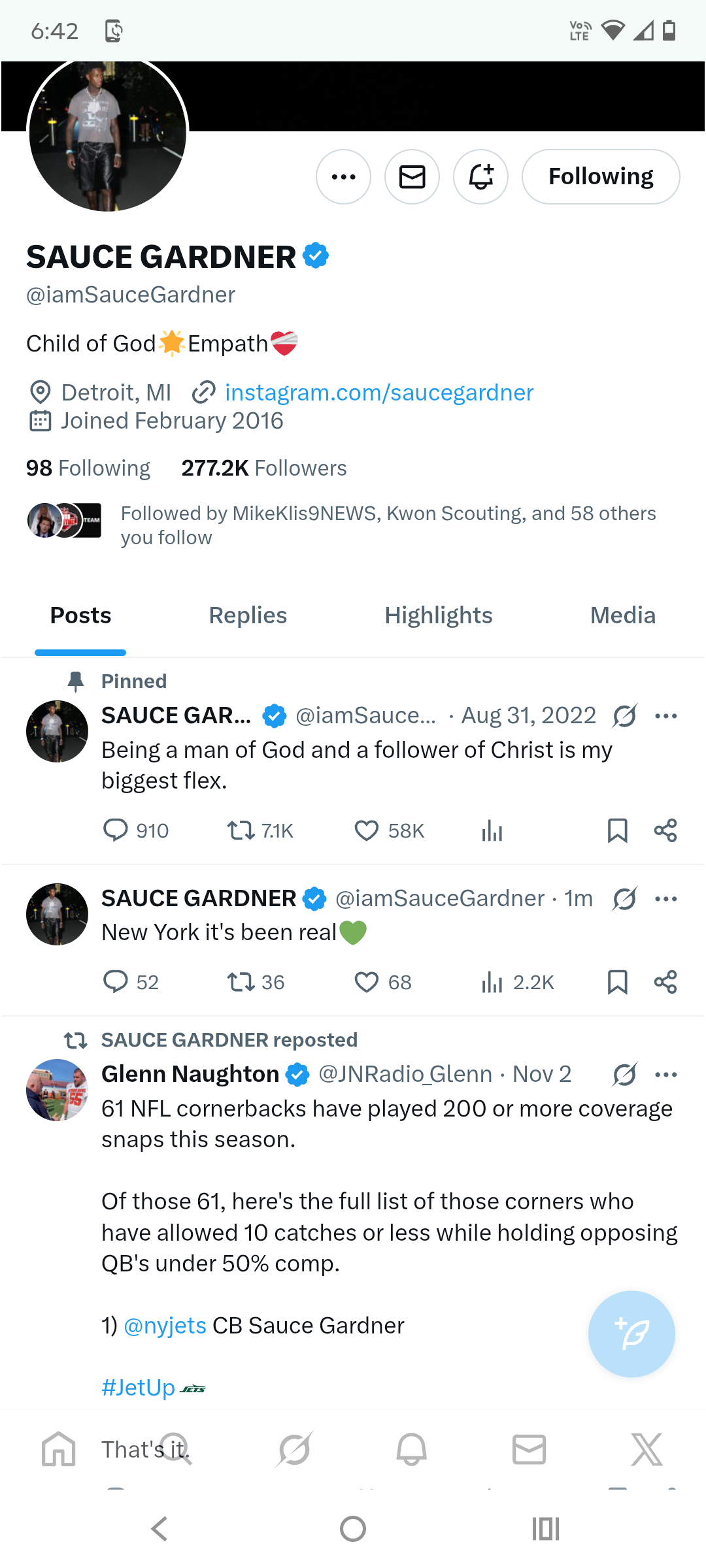Open direct message envelope on profile
Image resolution: width=706 pixels, height=1568 pixels.
point(412,177)
